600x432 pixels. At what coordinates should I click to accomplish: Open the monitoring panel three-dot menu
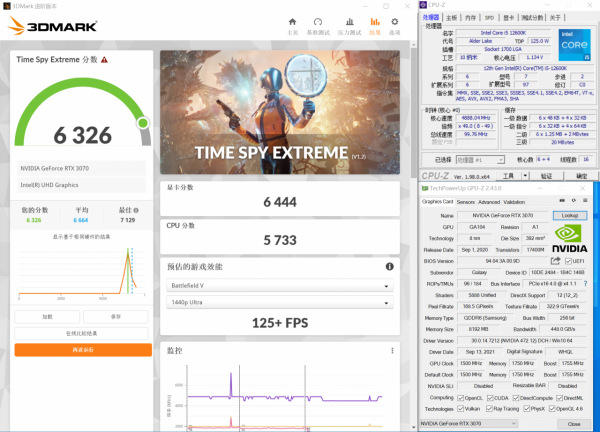(392, 350)
